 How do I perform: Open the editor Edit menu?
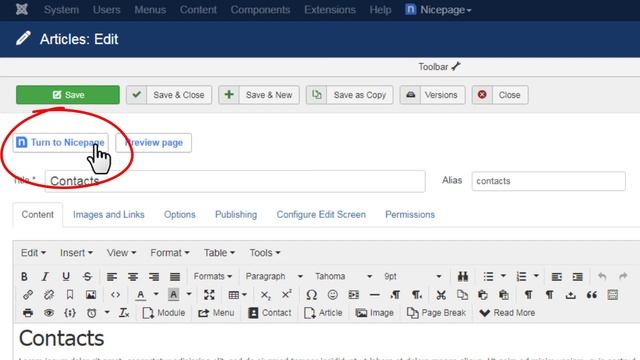tap(33, 253)
